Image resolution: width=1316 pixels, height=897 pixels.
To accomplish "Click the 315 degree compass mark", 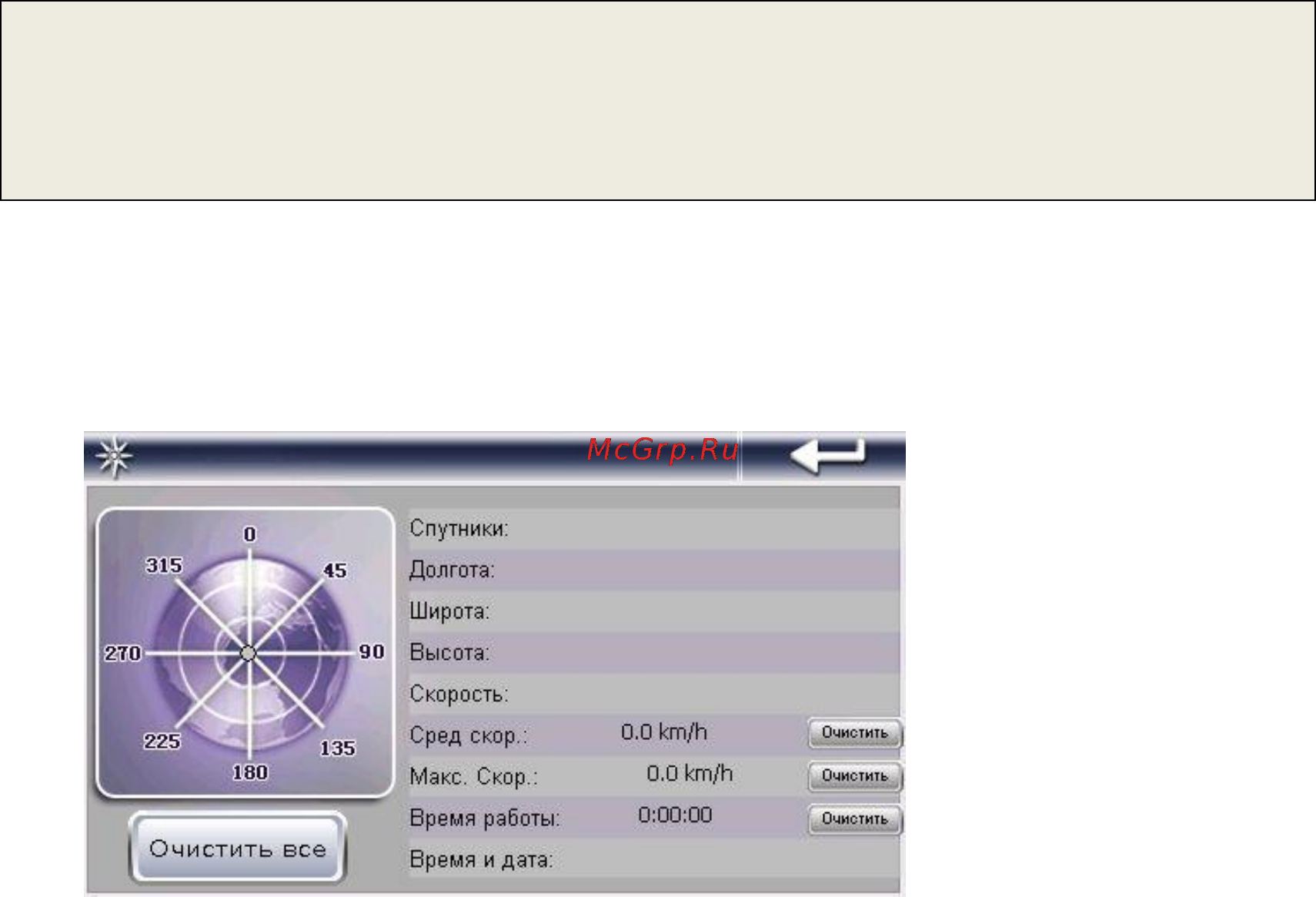I will click(164, 565).
